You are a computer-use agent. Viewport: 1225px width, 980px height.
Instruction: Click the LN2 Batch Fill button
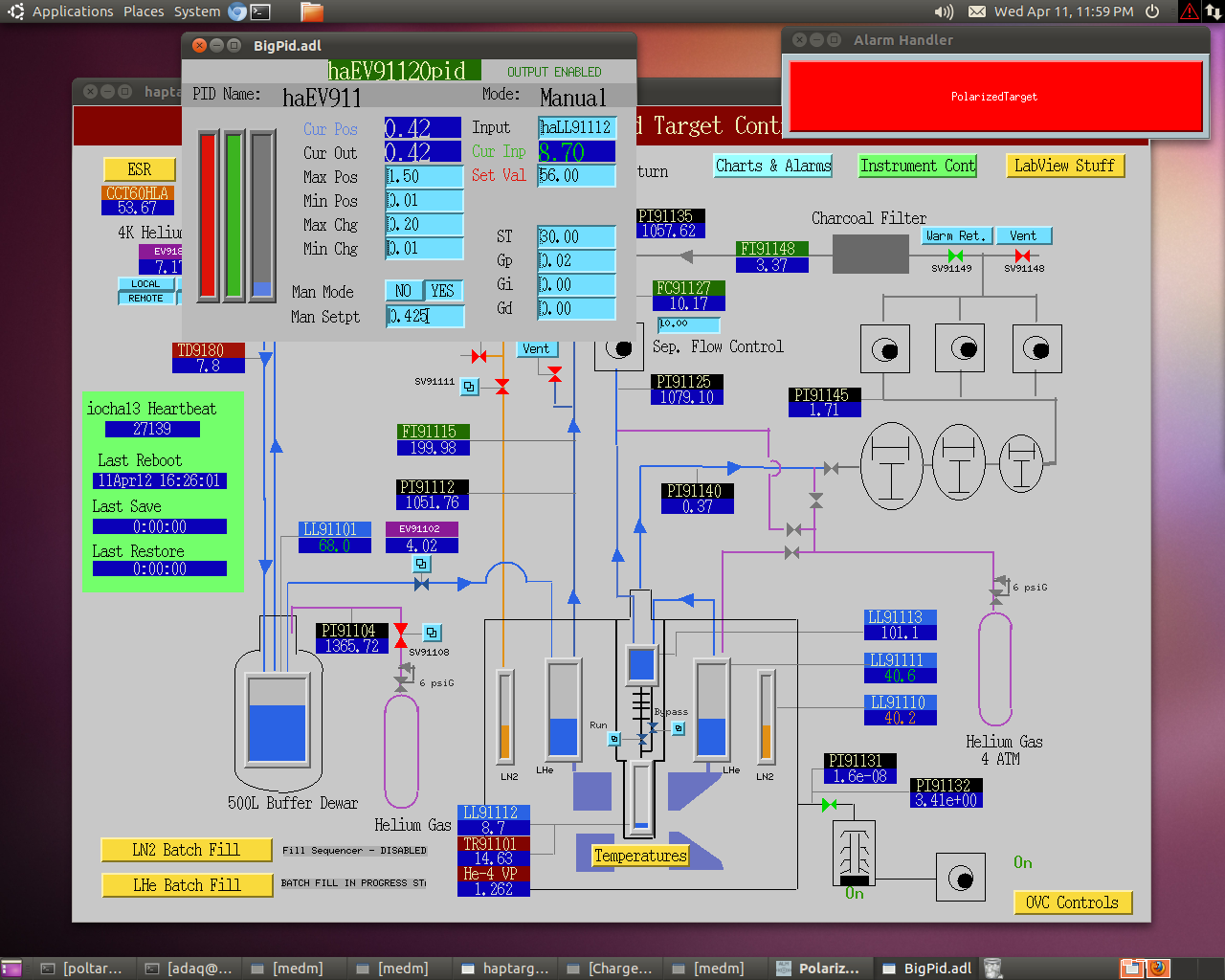(x=186, y=850)
